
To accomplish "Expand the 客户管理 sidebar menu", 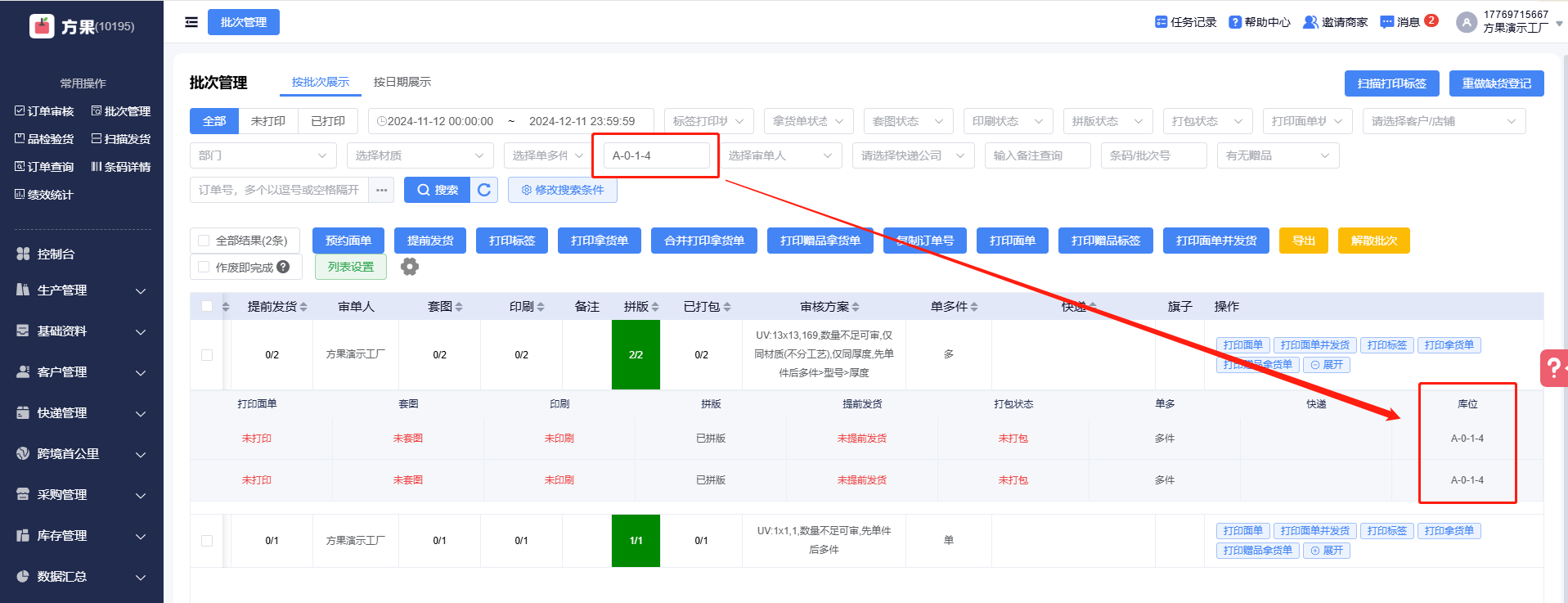I will click(82, 372).
